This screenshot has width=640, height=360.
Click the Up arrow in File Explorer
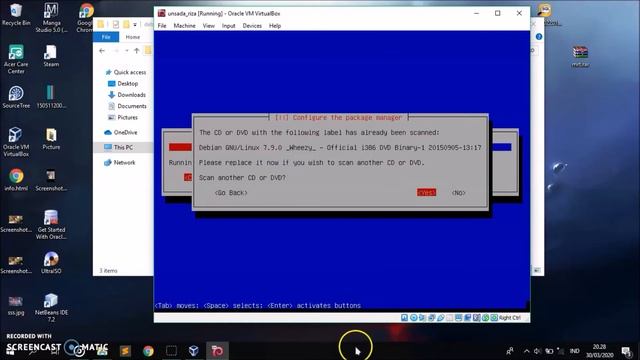point(137,51)
